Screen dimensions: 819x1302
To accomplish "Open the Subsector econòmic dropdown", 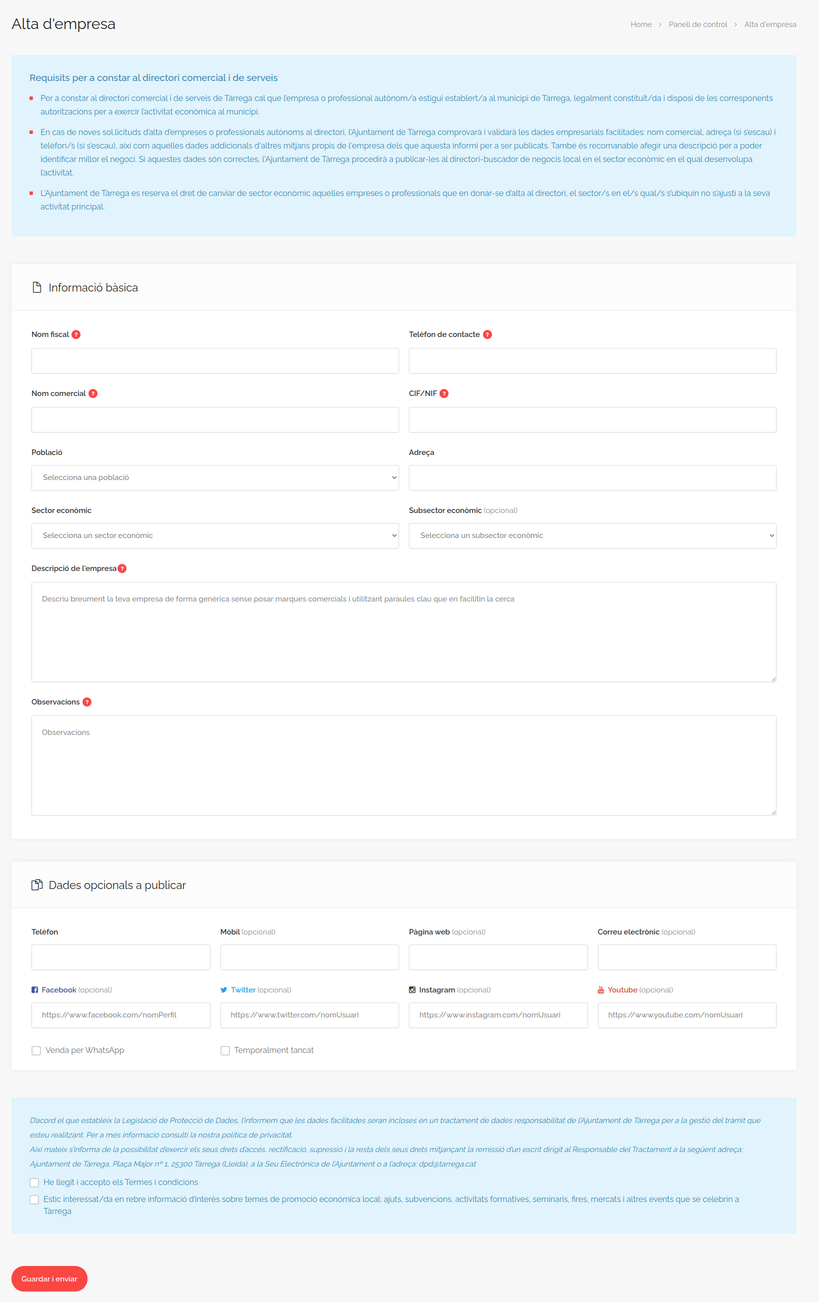I will (x=592, y=536).
